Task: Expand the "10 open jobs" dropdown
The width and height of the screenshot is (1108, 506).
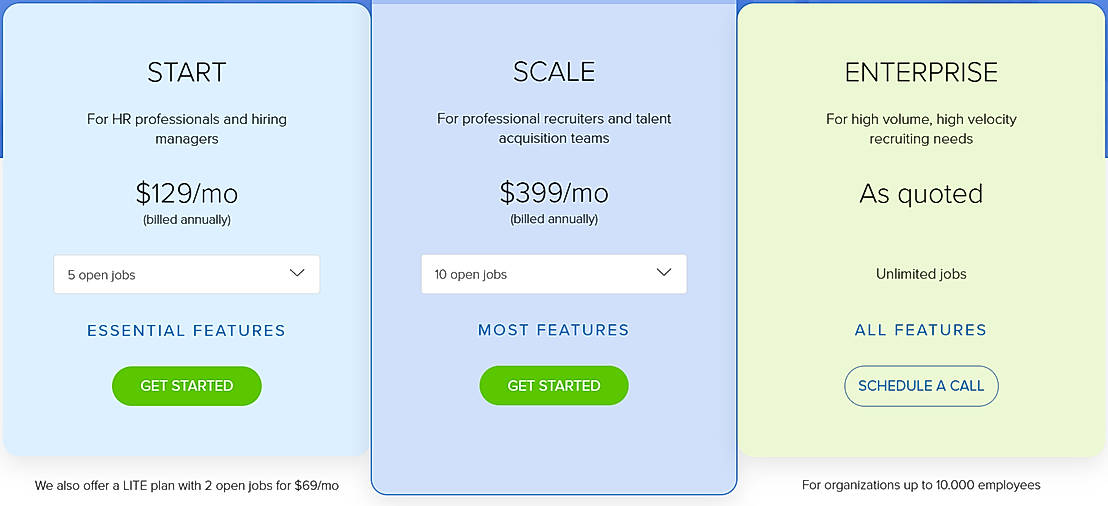Action: tap(553, 274)
